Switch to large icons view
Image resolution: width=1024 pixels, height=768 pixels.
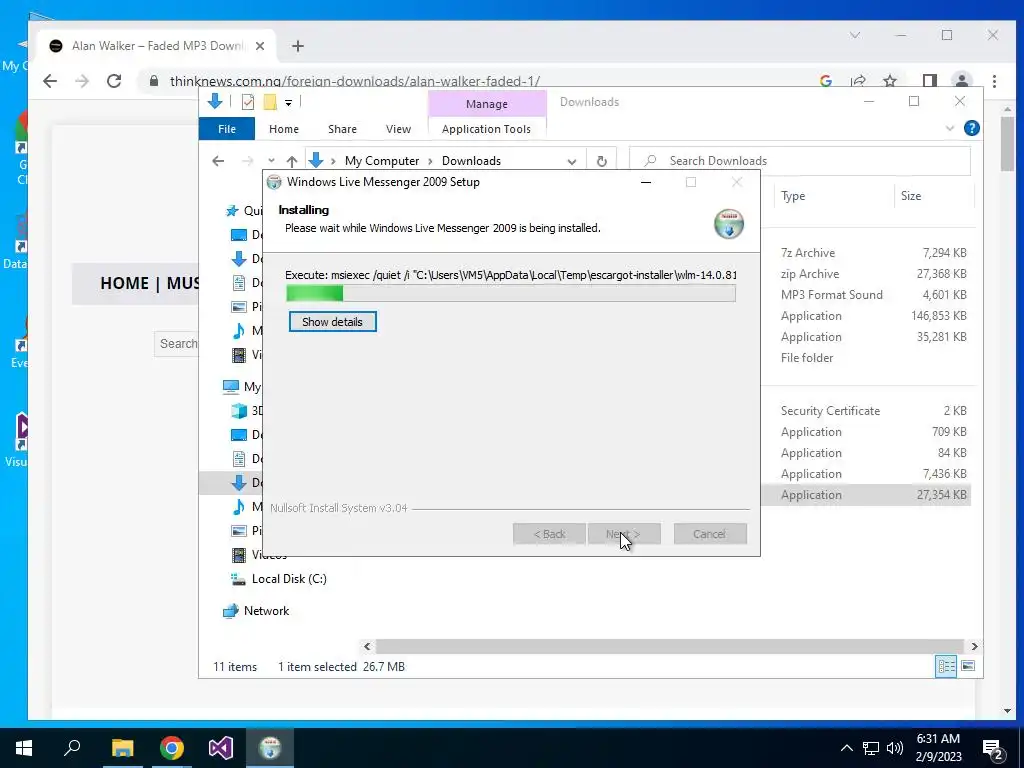tap(968, 666)
